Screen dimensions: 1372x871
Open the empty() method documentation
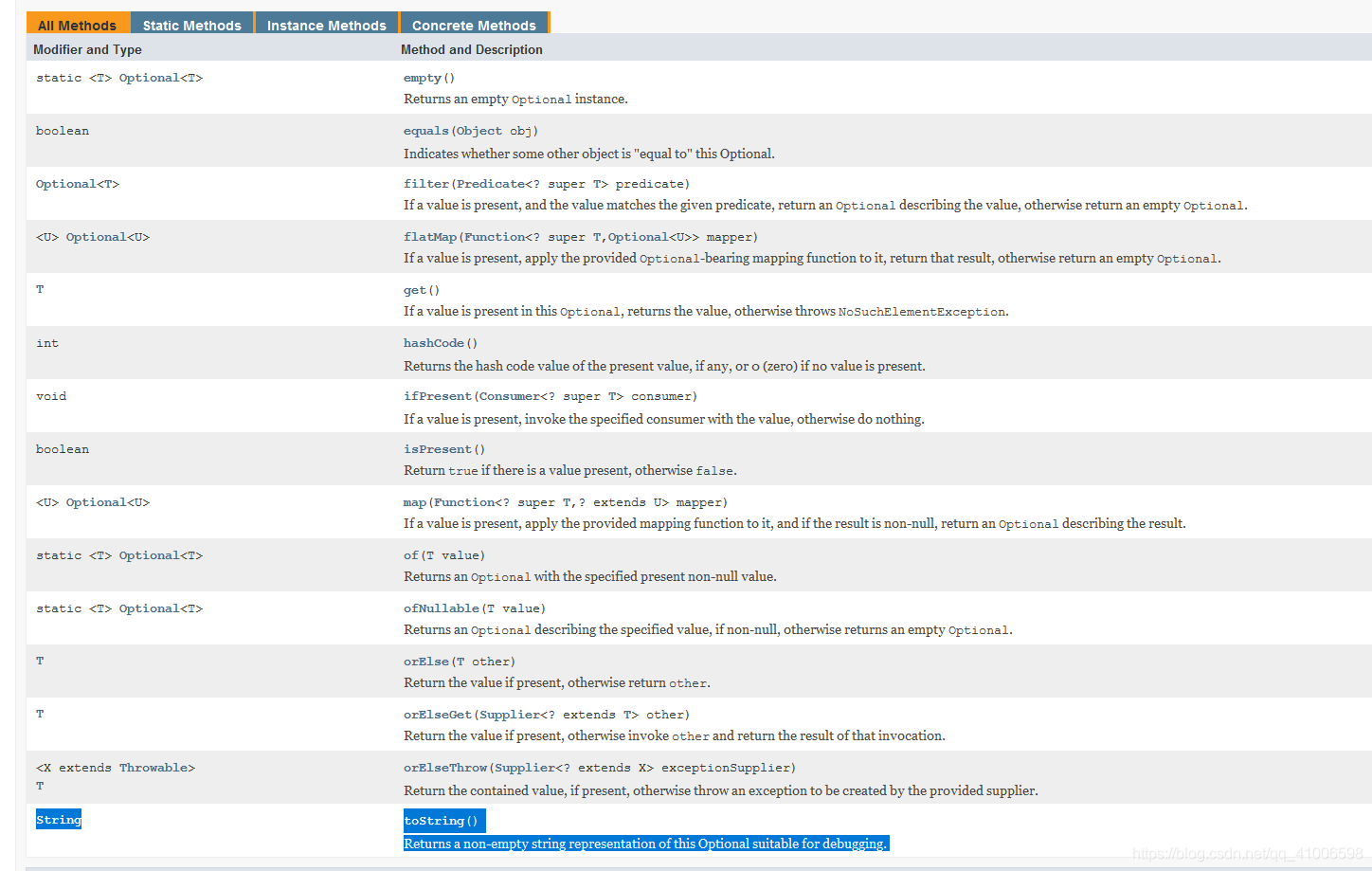(x=424, y=78)
